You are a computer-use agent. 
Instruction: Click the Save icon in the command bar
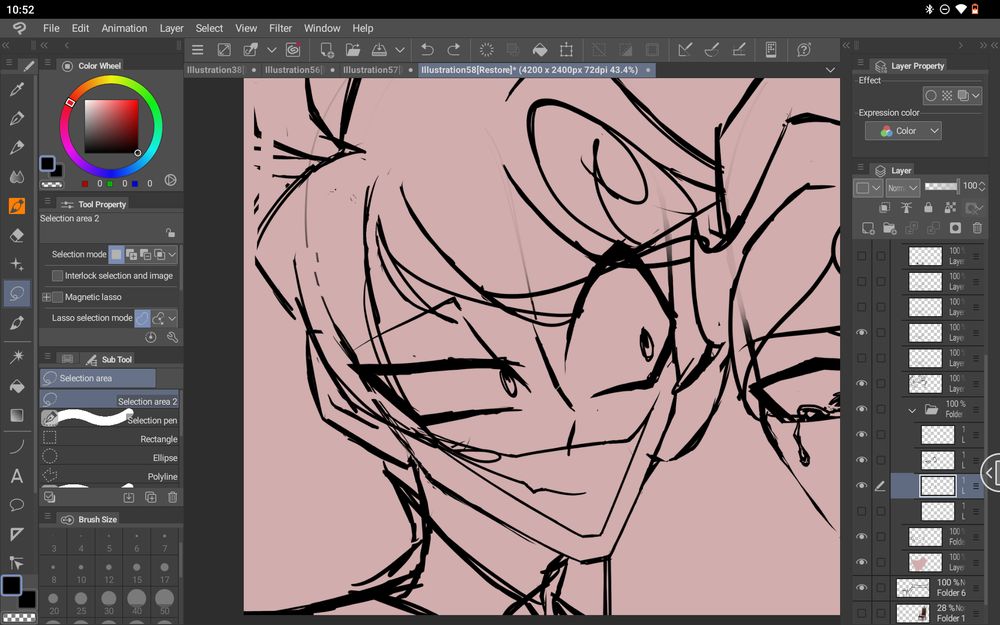click(379, 50)
